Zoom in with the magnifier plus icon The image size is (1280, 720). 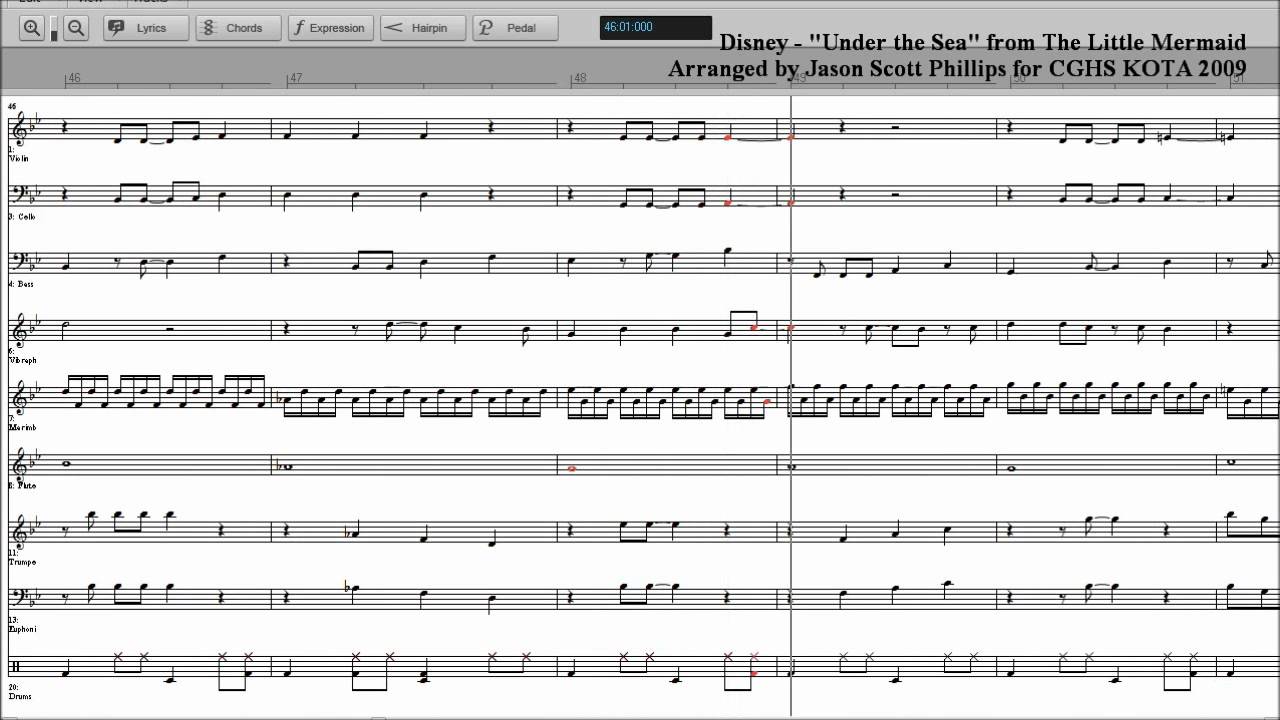pyautogui.click(x=32, y=28)
